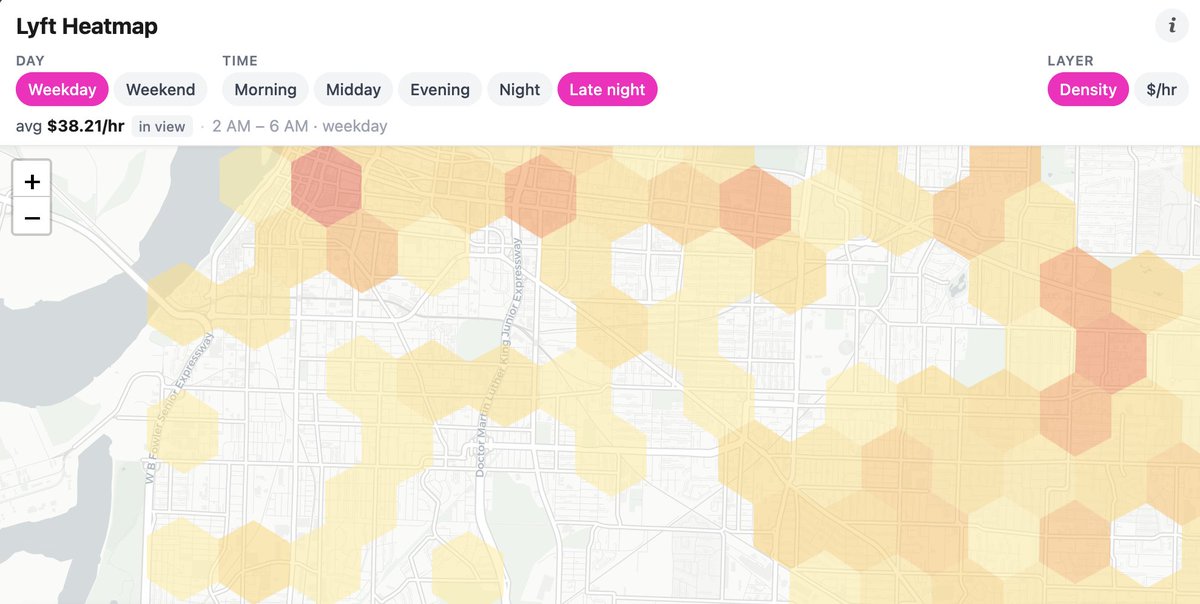Image resolution: width=1200 pixels, height=604 pixels.
Task: Show the Density layer
Action: tap(1088, 89)
